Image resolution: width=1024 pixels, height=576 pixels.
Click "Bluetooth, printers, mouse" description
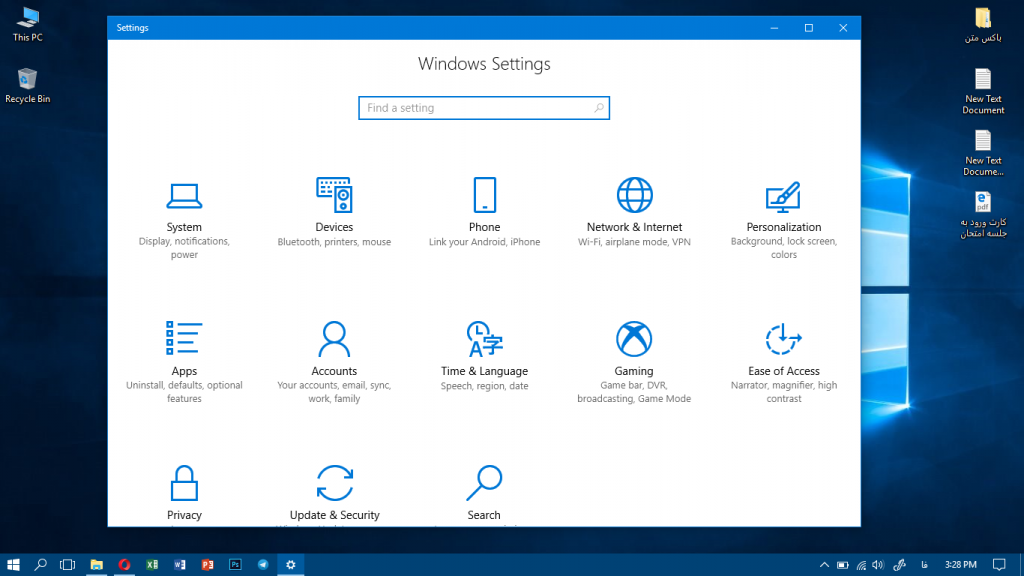pyautogui.click(x=334, y=242)
